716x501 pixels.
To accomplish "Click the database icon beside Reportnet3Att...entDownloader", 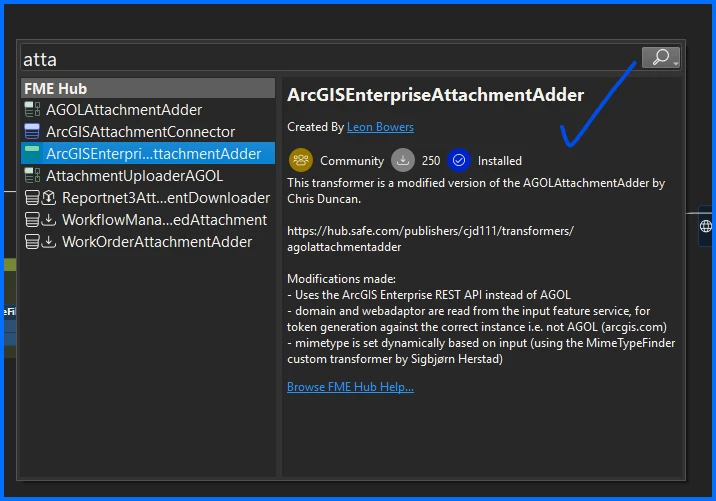I will (x=32, y=198).
